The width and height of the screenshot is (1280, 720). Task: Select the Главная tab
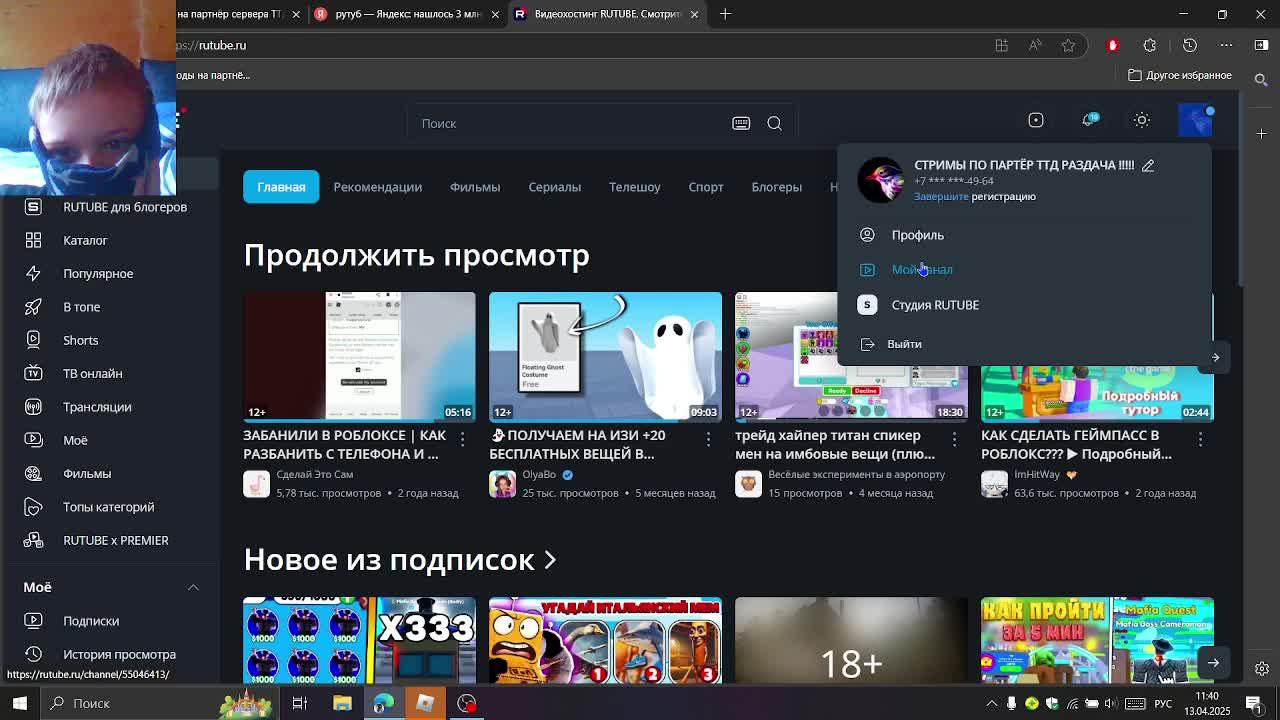281,187
